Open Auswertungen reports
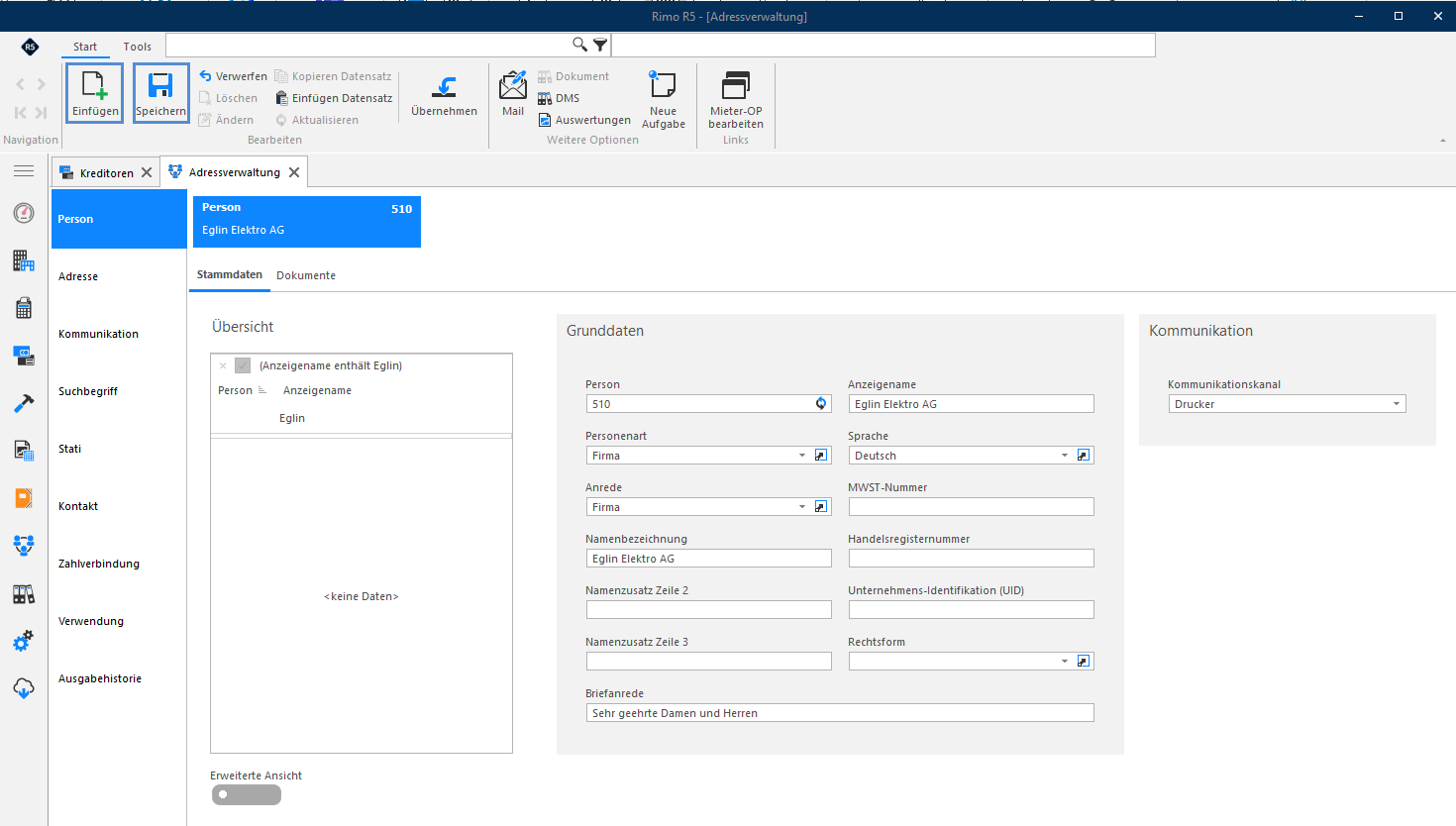Viewport: 1456px width, 826px height. [x=584, y=120]
